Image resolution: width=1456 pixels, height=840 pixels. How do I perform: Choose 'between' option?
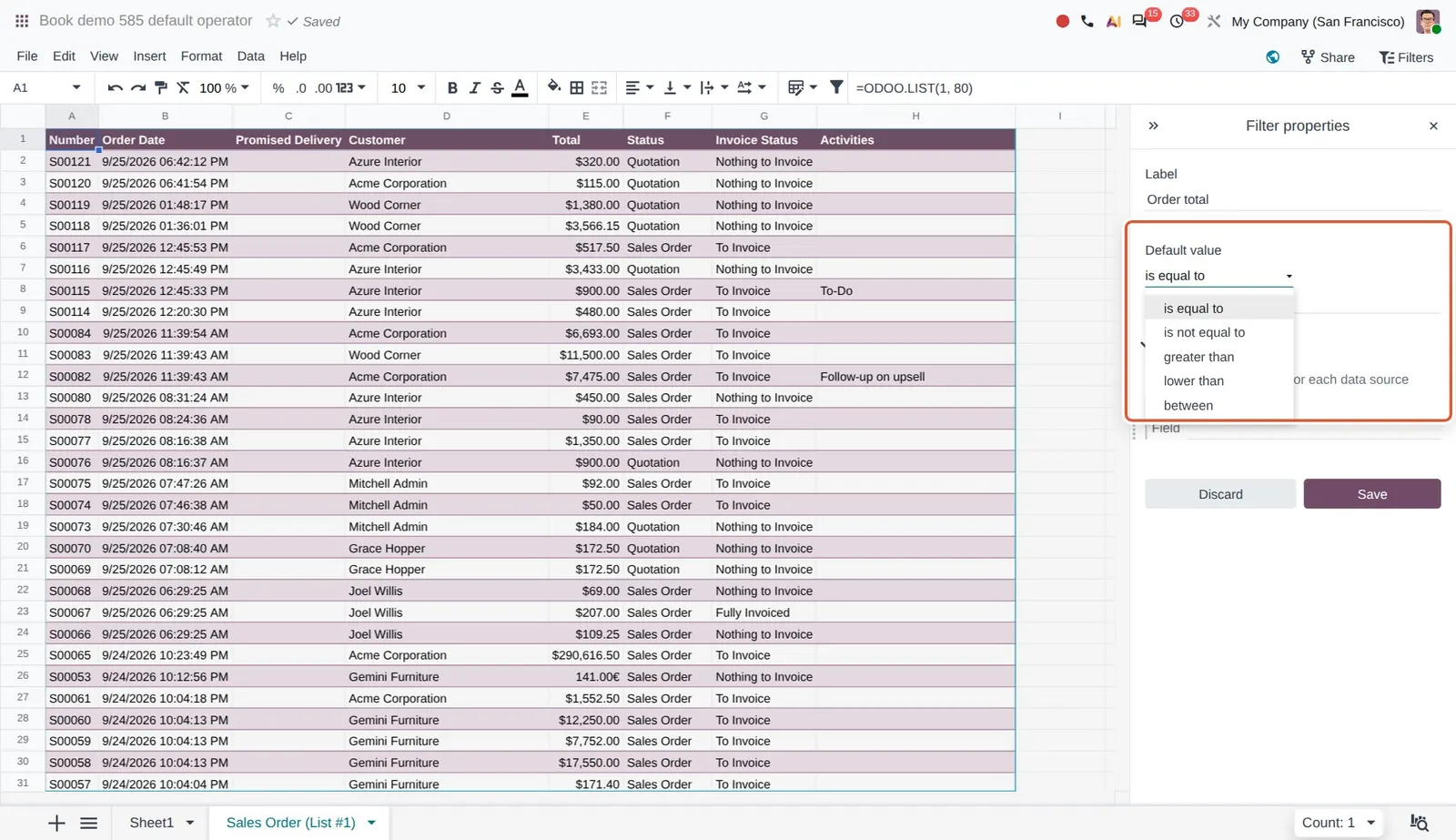1219,405
